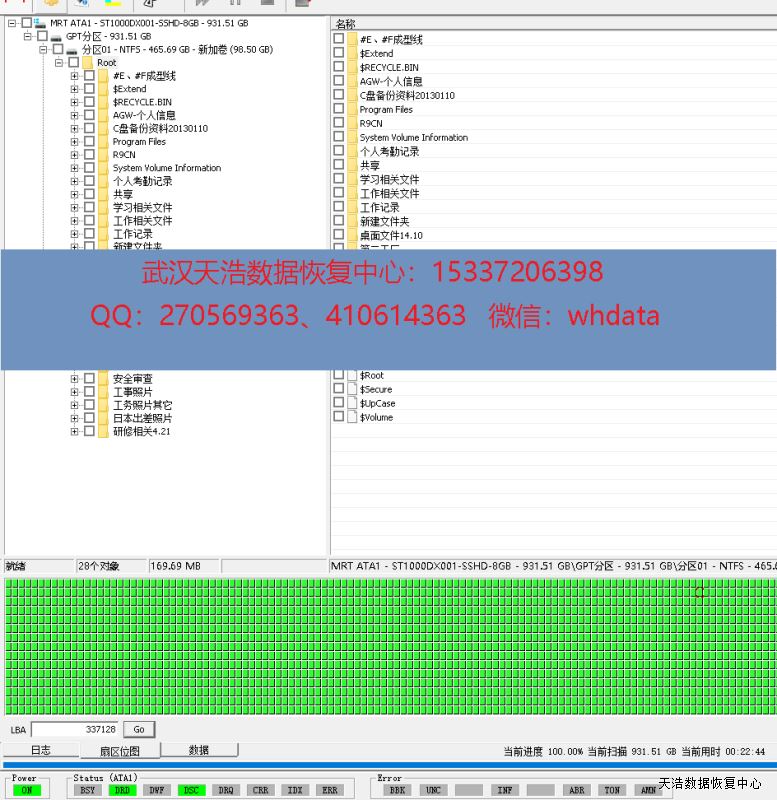Click the Root folder icon
Viewport: 777px width, 800px height.
[x=87, y=63]
